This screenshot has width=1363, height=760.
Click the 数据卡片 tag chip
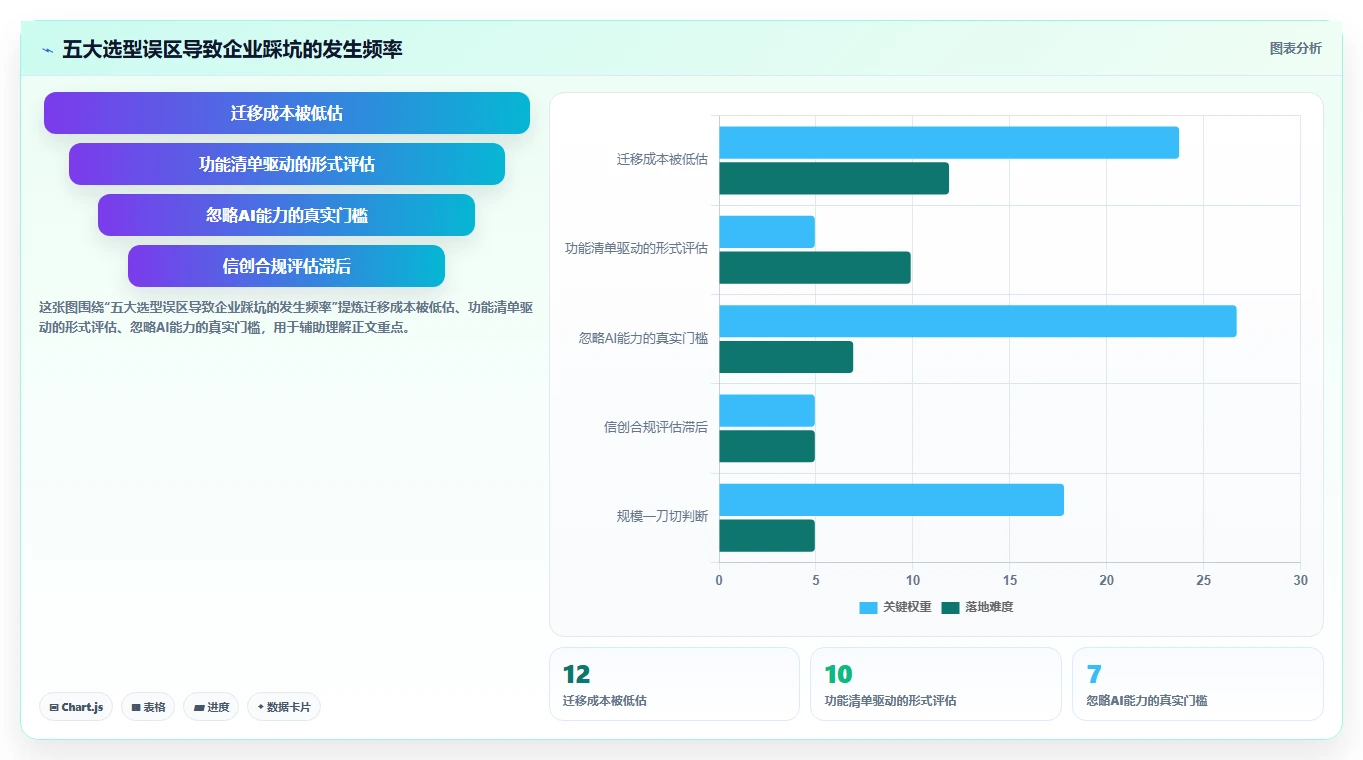click(x=284, y=707)
